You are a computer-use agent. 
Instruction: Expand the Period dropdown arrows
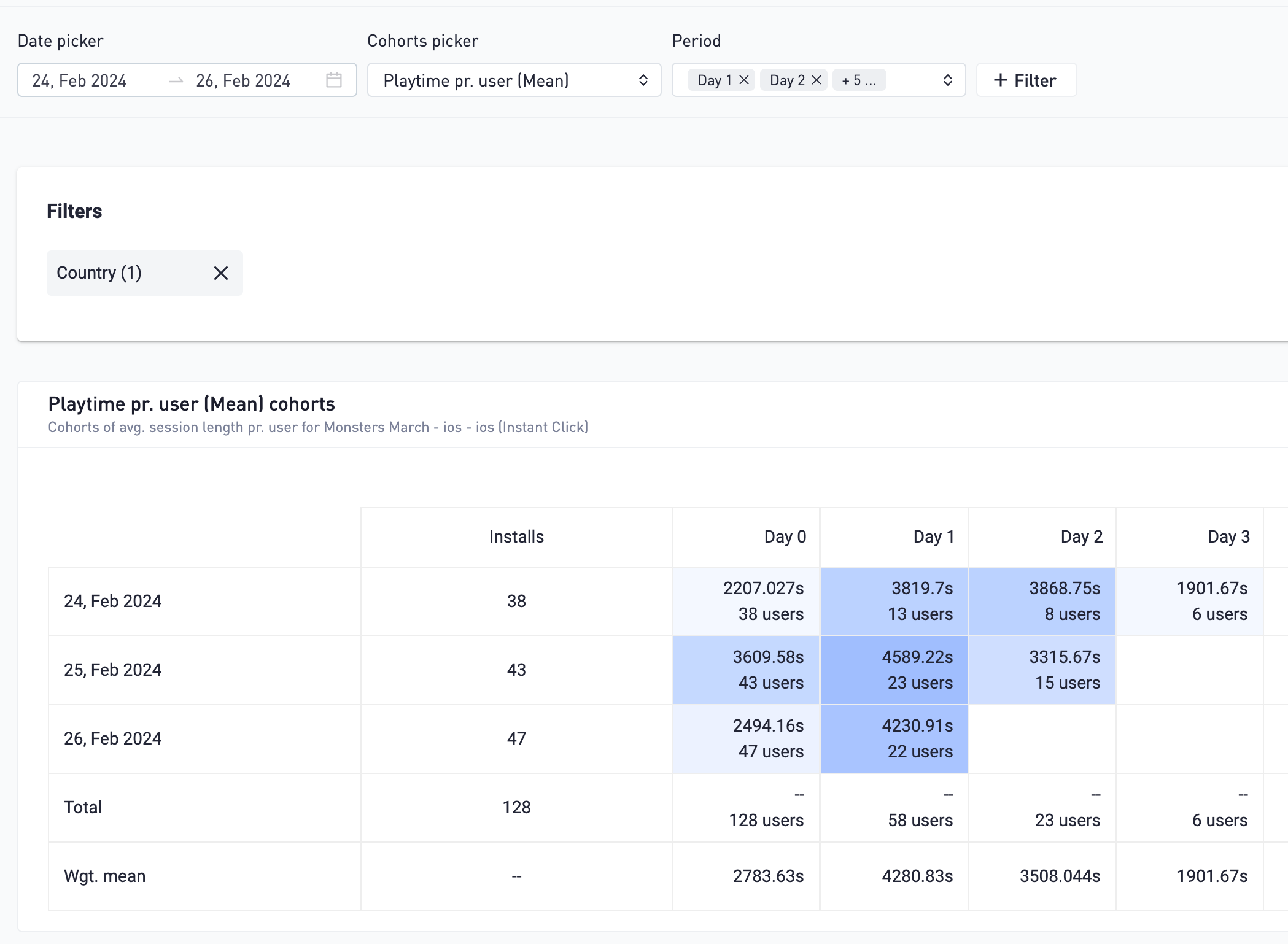point(947,80)
